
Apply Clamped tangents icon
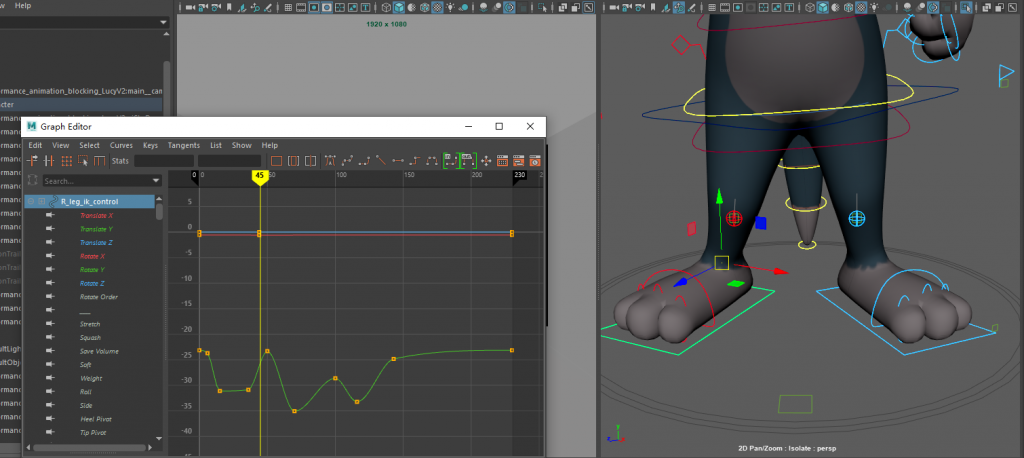click(x=364, y=161)
